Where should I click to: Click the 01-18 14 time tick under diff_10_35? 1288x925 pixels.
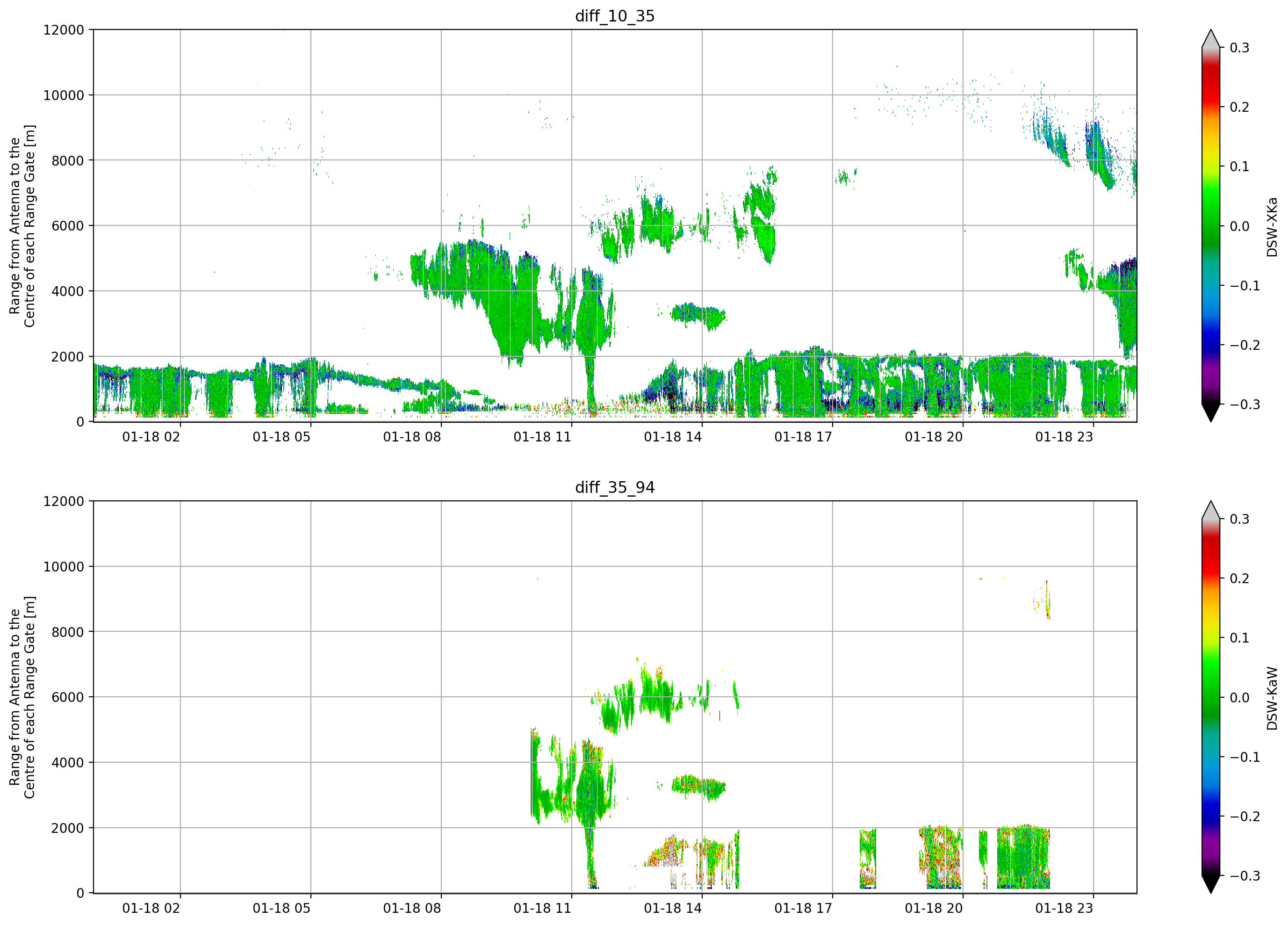tap(673, 437)
